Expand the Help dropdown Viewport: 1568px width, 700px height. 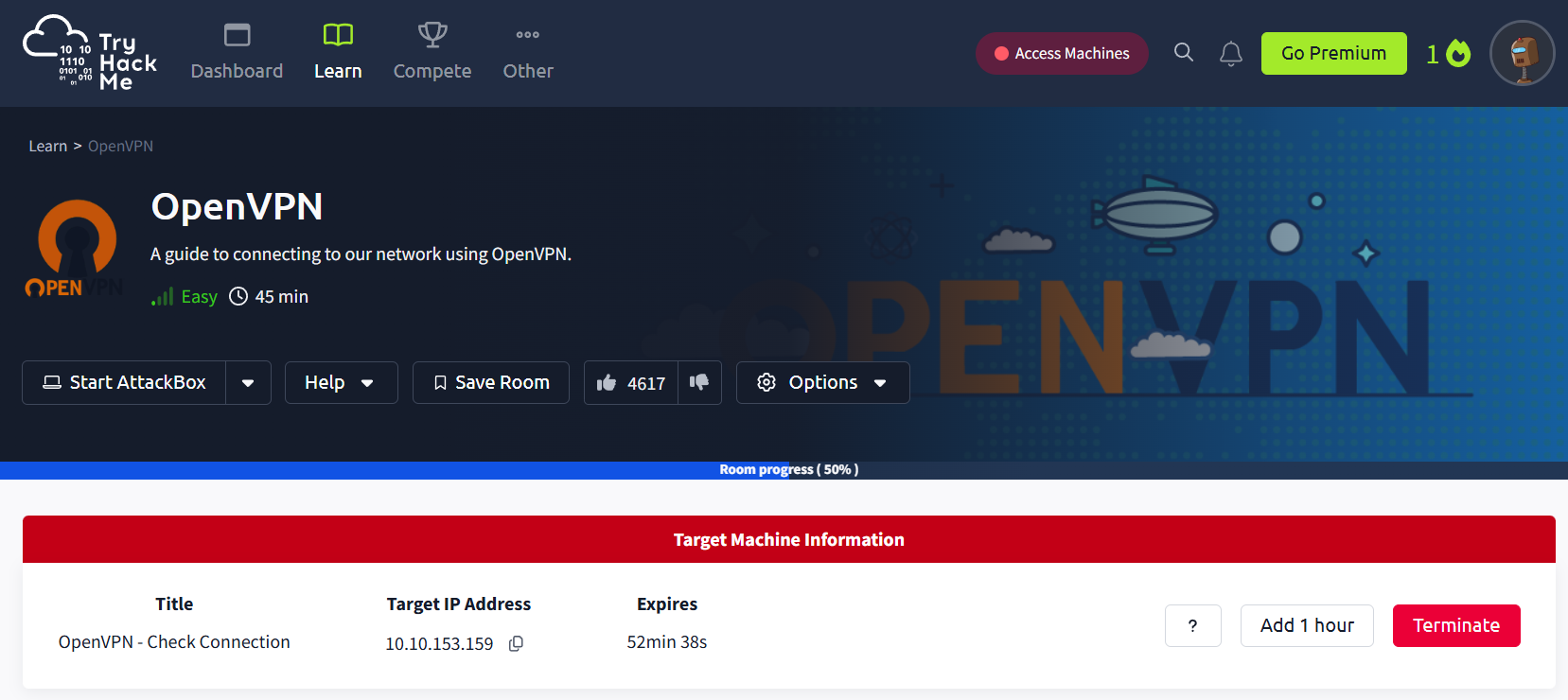point(341,382)
